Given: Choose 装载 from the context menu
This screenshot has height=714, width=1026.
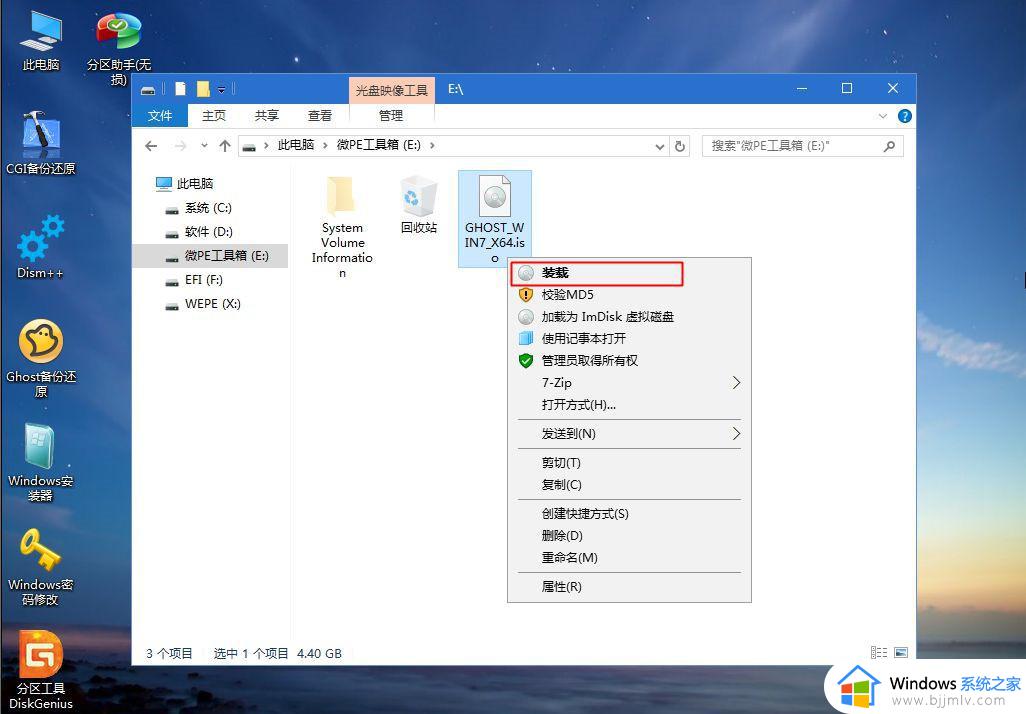Looking at the screenshot, I should tap(629, 273).
